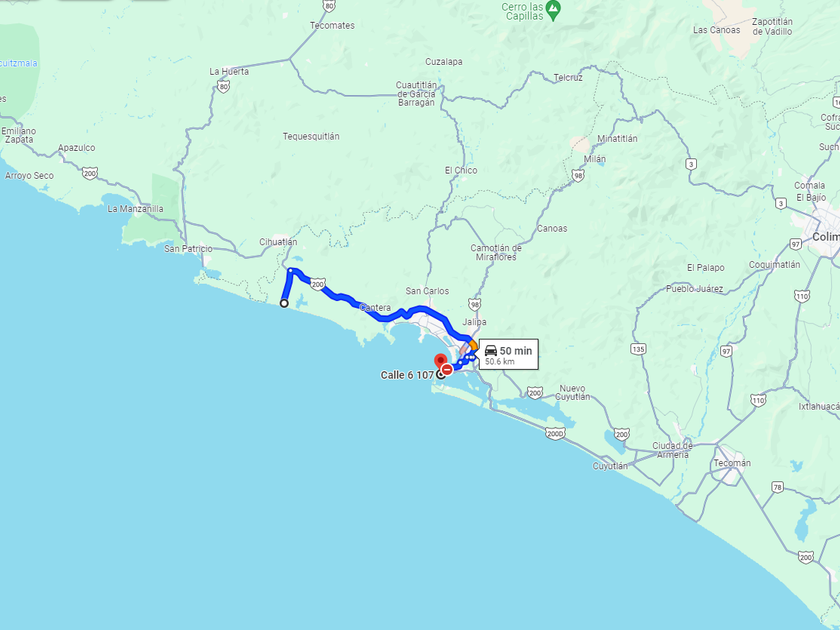Click the La Manzanilla place label
The width and height of the screenshot is (840, 630).
click(136, 209)
